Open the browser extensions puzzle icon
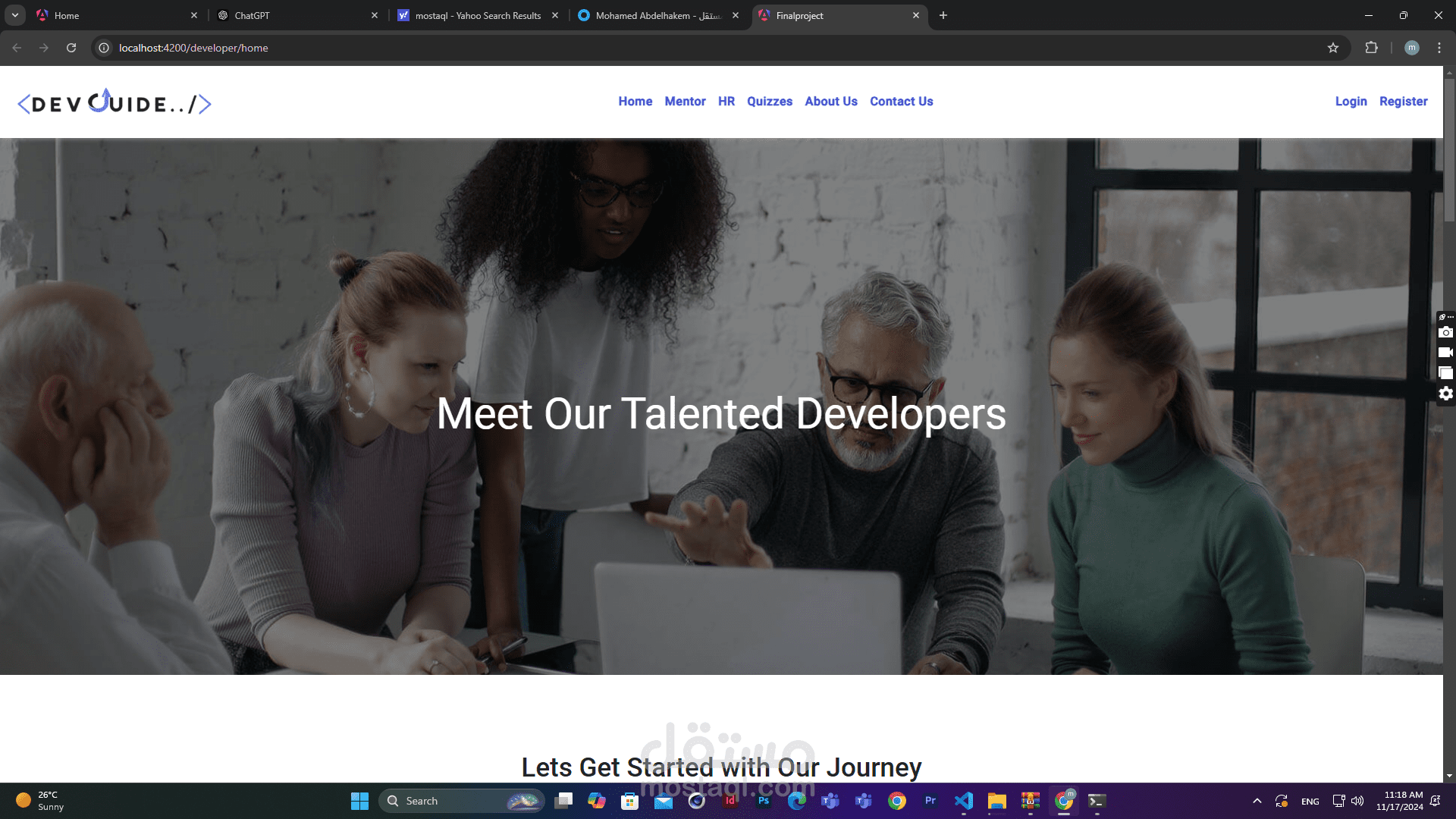This screenshot has height=819, width=1456. tap(1371, 48)
